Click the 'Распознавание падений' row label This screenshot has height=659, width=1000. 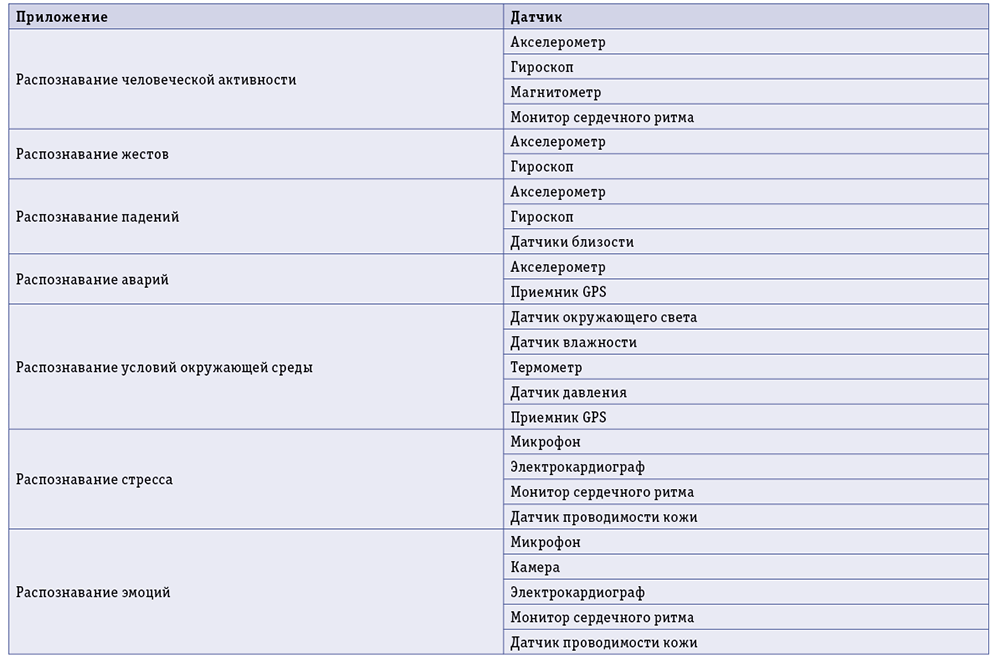pos(256,217)
